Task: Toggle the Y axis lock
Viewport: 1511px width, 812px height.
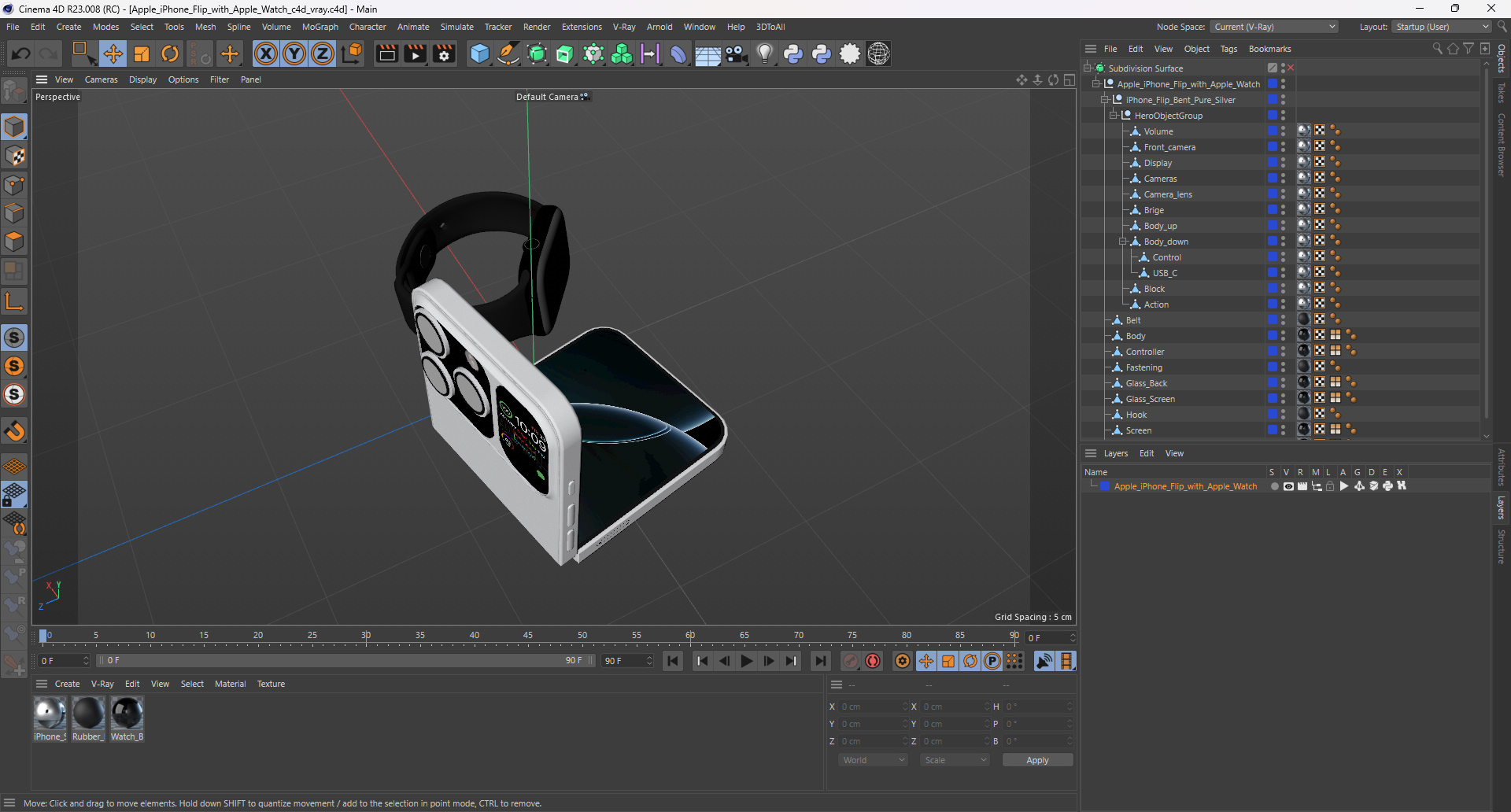Action: [294, 54]
